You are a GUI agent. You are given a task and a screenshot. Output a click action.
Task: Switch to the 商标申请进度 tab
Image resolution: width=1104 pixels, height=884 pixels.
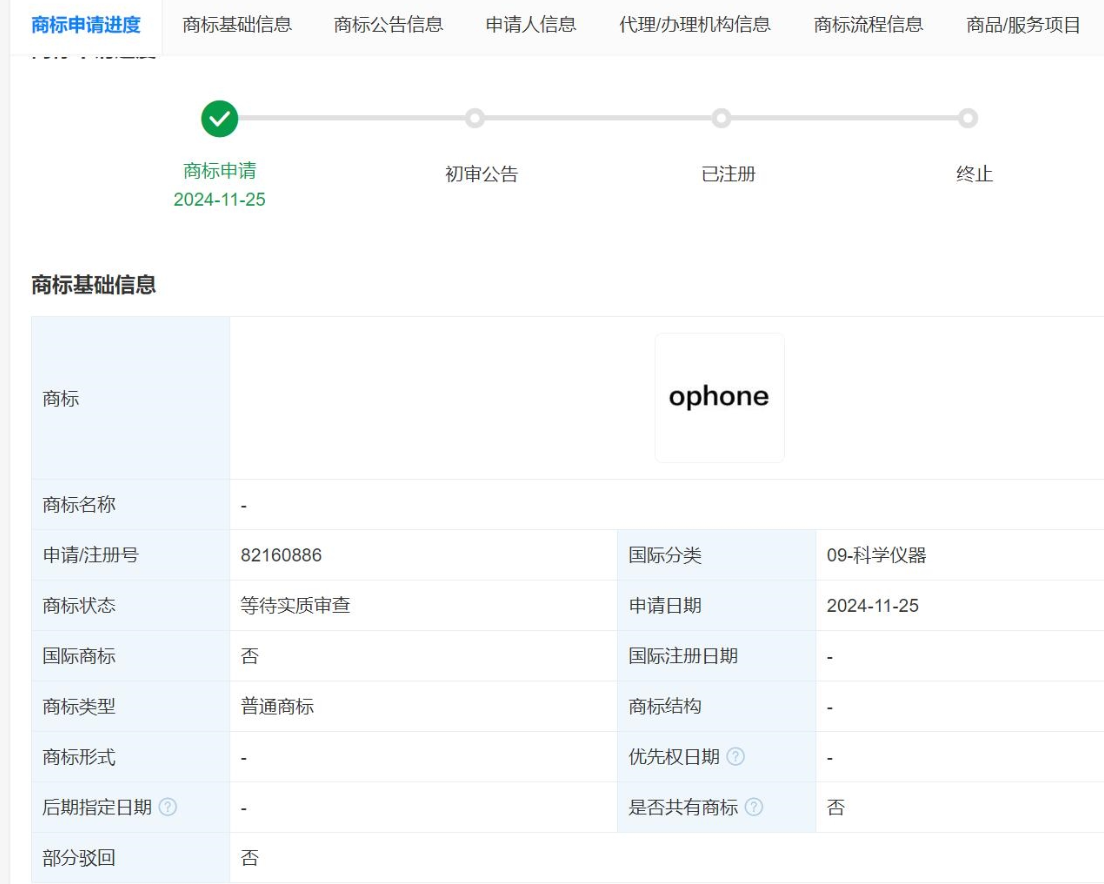click(x=86, y=25)
